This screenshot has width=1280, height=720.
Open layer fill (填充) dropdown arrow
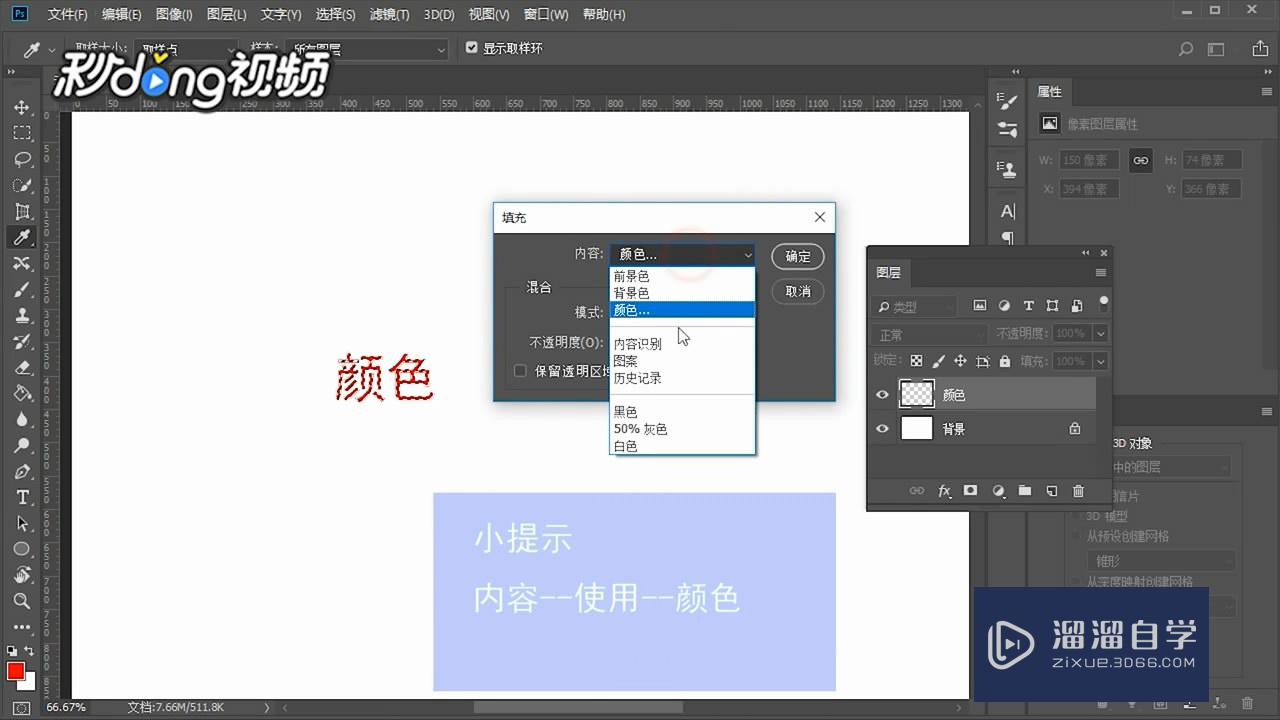point(1101,361)
